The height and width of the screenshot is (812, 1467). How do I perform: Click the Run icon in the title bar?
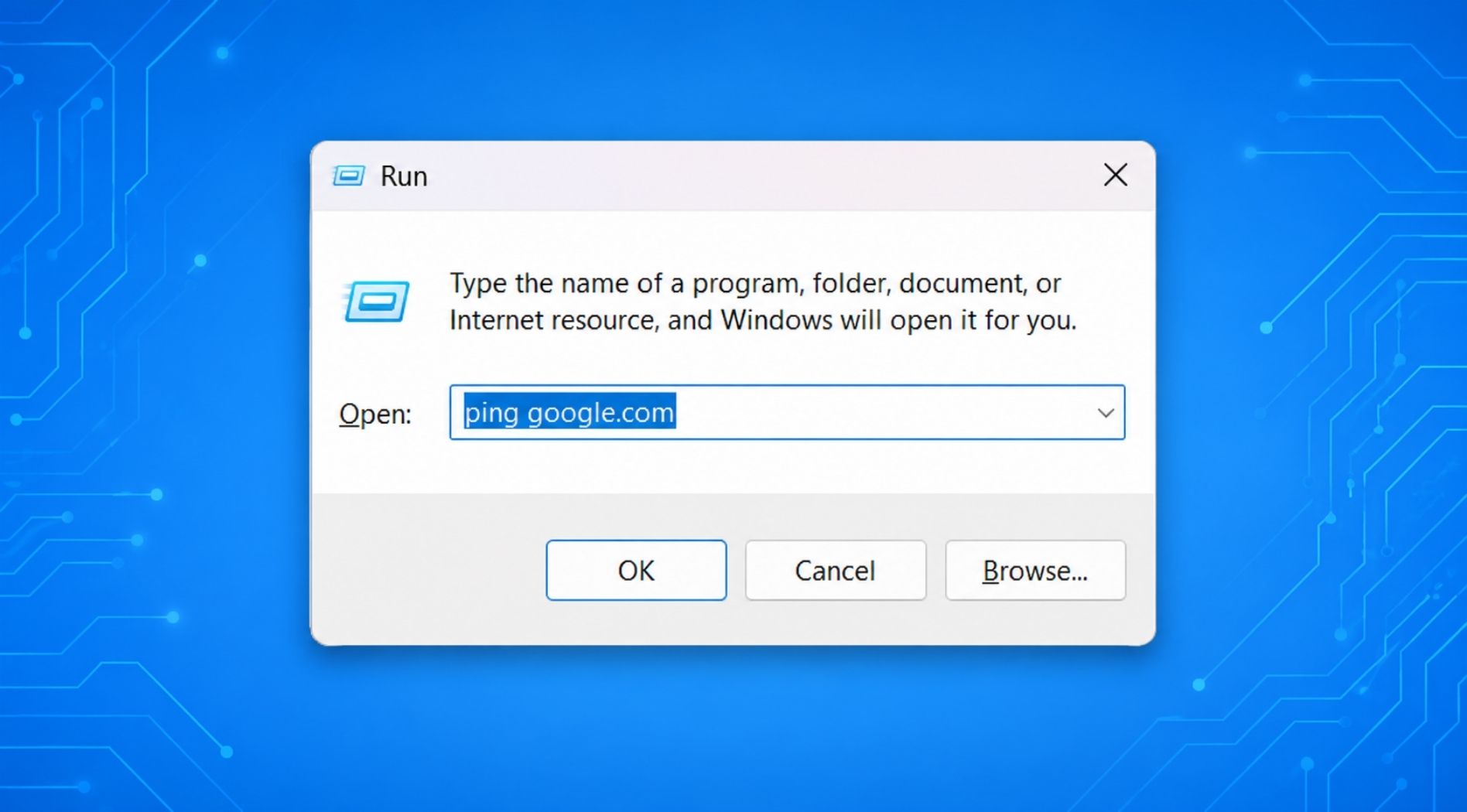click(348, 176)
